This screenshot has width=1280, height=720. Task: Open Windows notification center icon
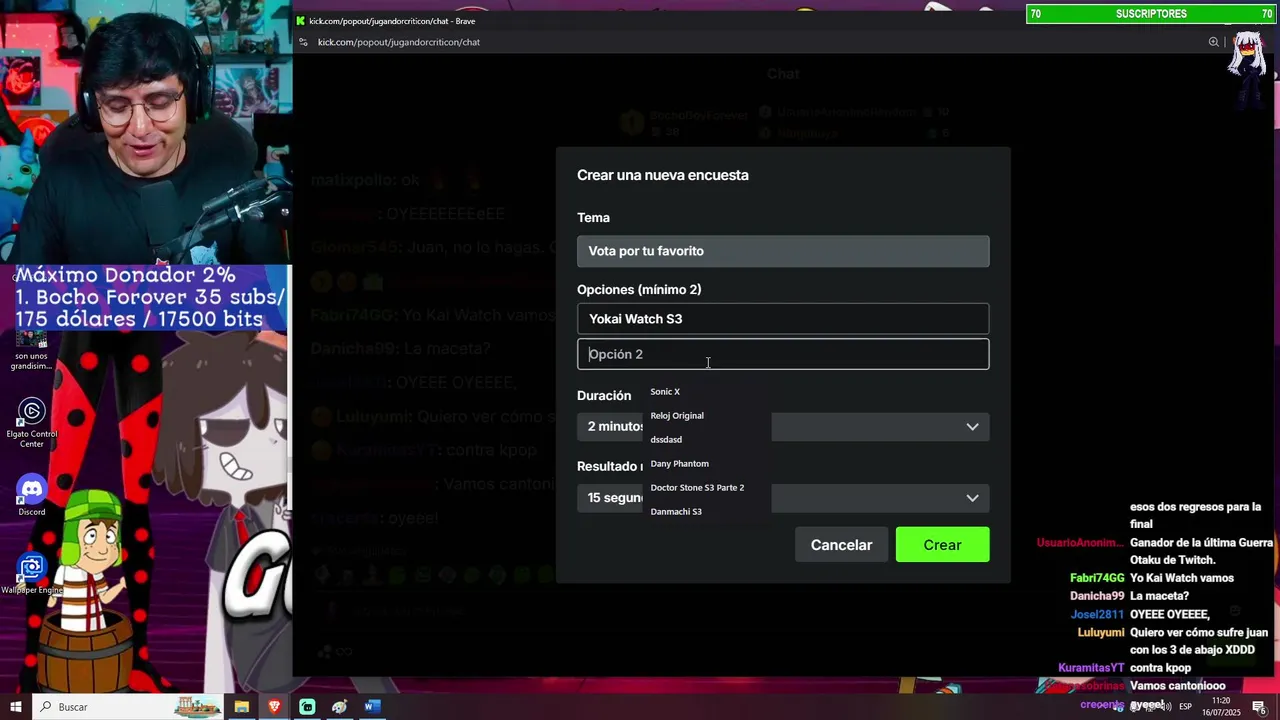[1258, 707]
